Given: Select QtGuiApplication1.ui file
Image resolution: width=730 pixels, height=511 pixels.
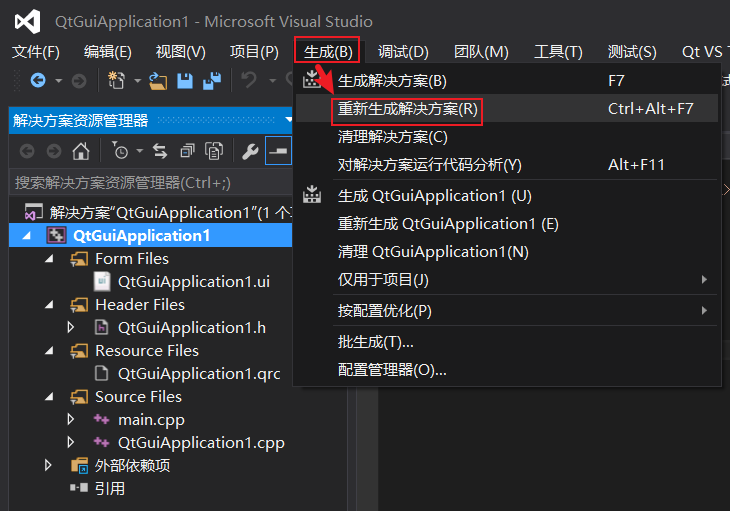Looking at the screenshot, I should (194, 282).
